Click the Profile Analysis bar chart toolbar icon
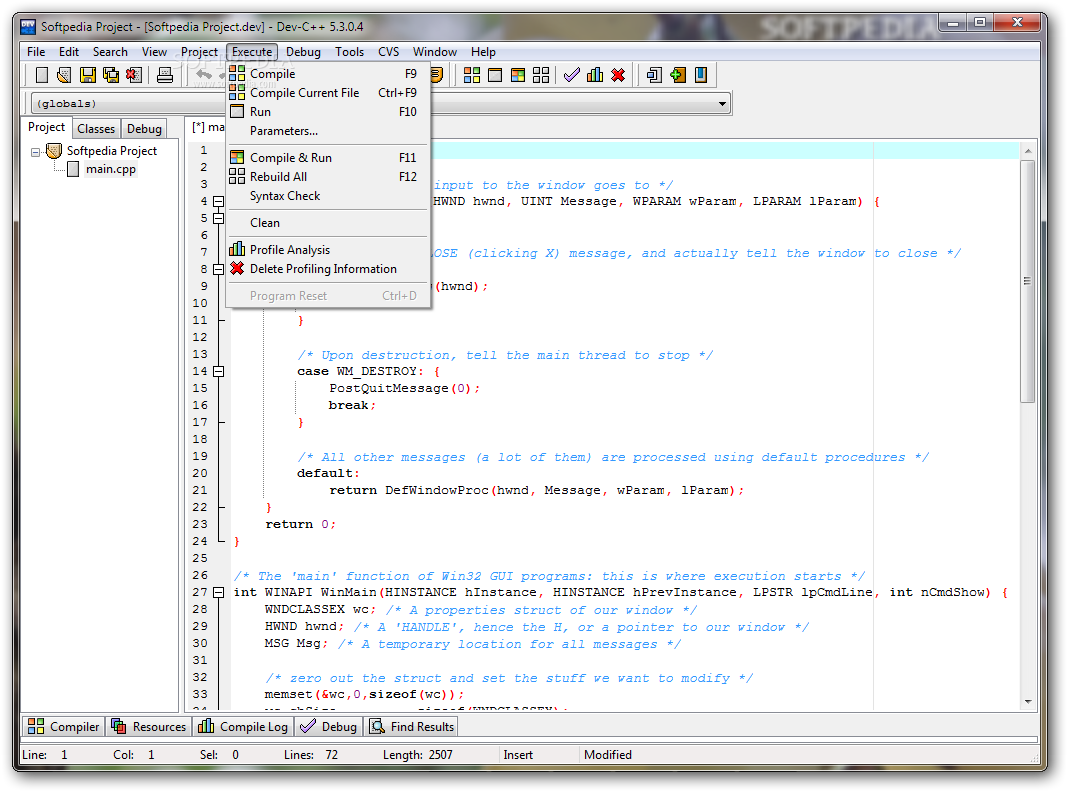Image resolution: width=1068 pixels, height=792 pixels. [595, 75]
